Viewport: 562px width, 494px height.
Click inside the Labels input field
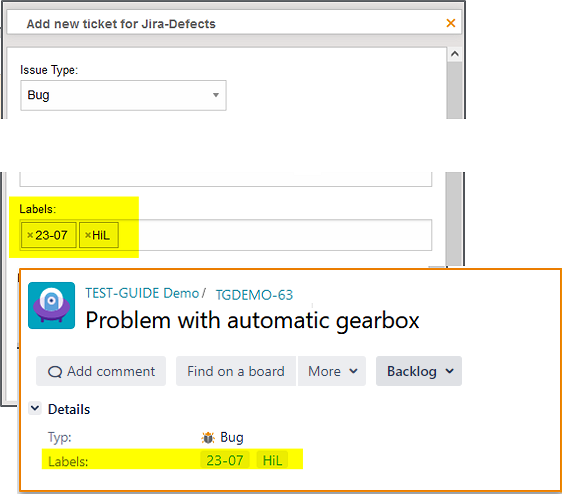274,235
